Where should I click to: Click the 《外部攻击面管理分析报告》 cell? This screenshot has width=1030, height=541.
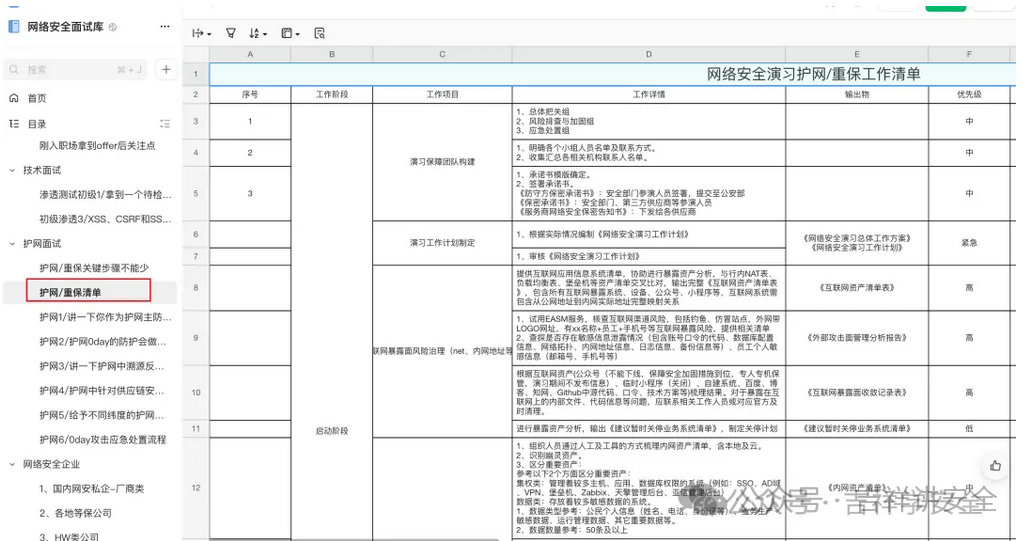pos(857,337)
